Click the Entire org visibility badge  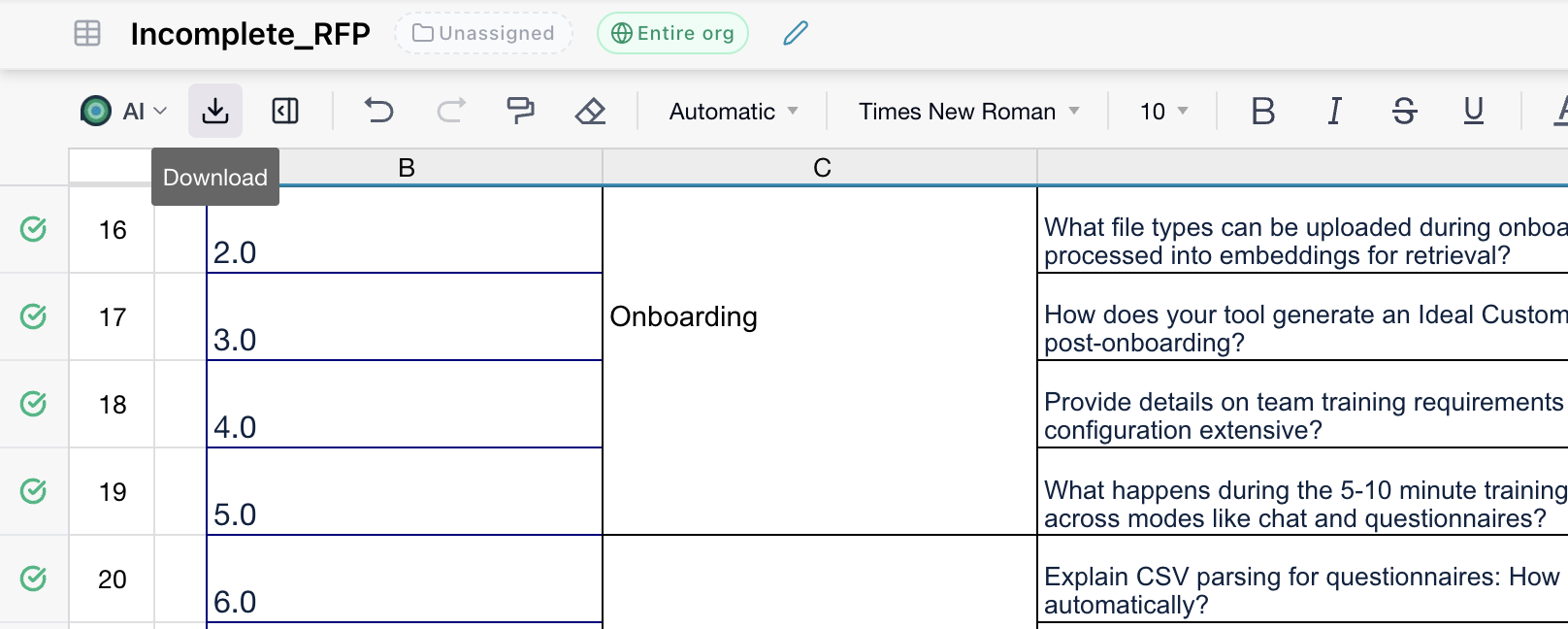coord(672,33)
